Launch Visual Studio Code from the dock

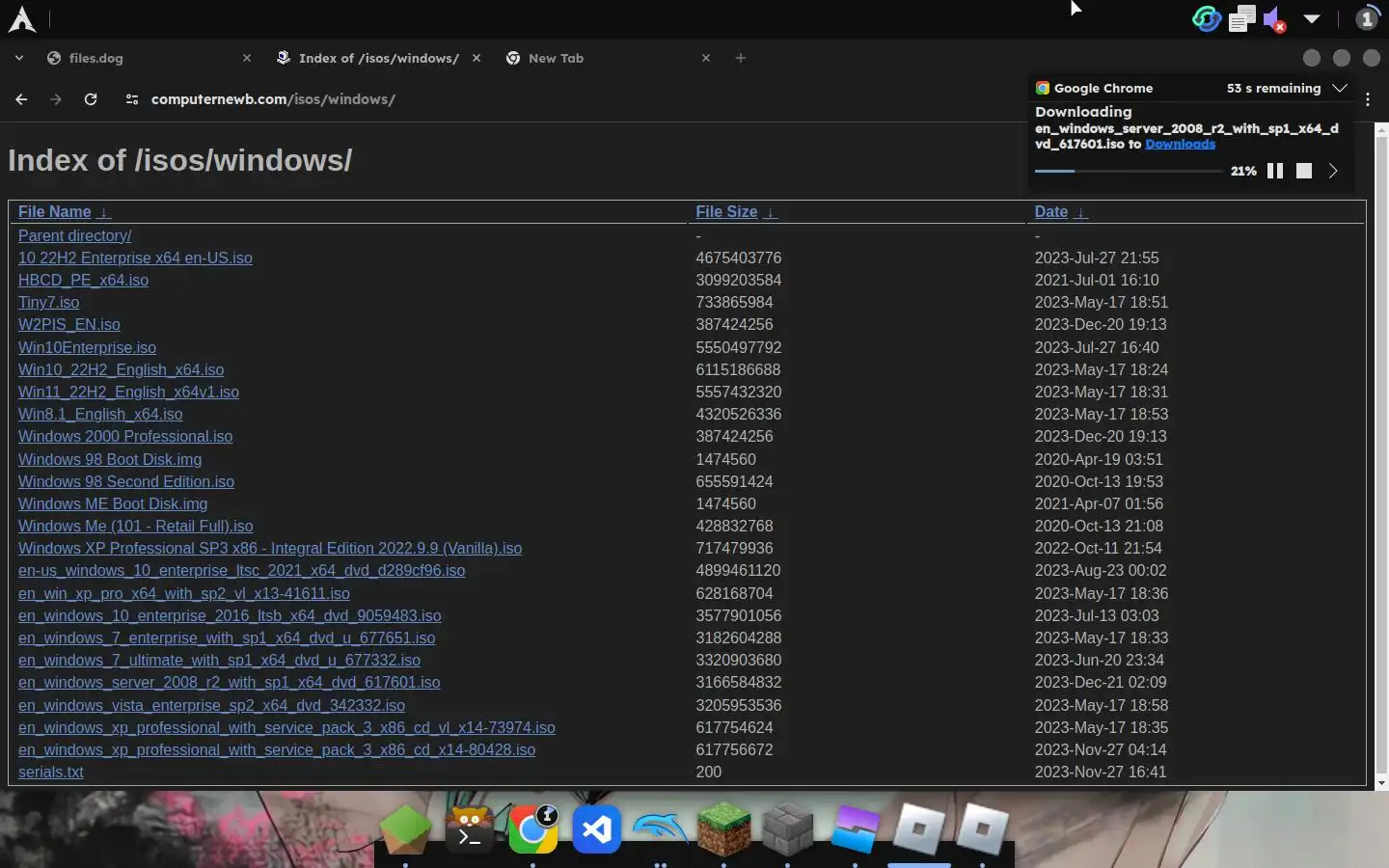(x=597, y=829)
